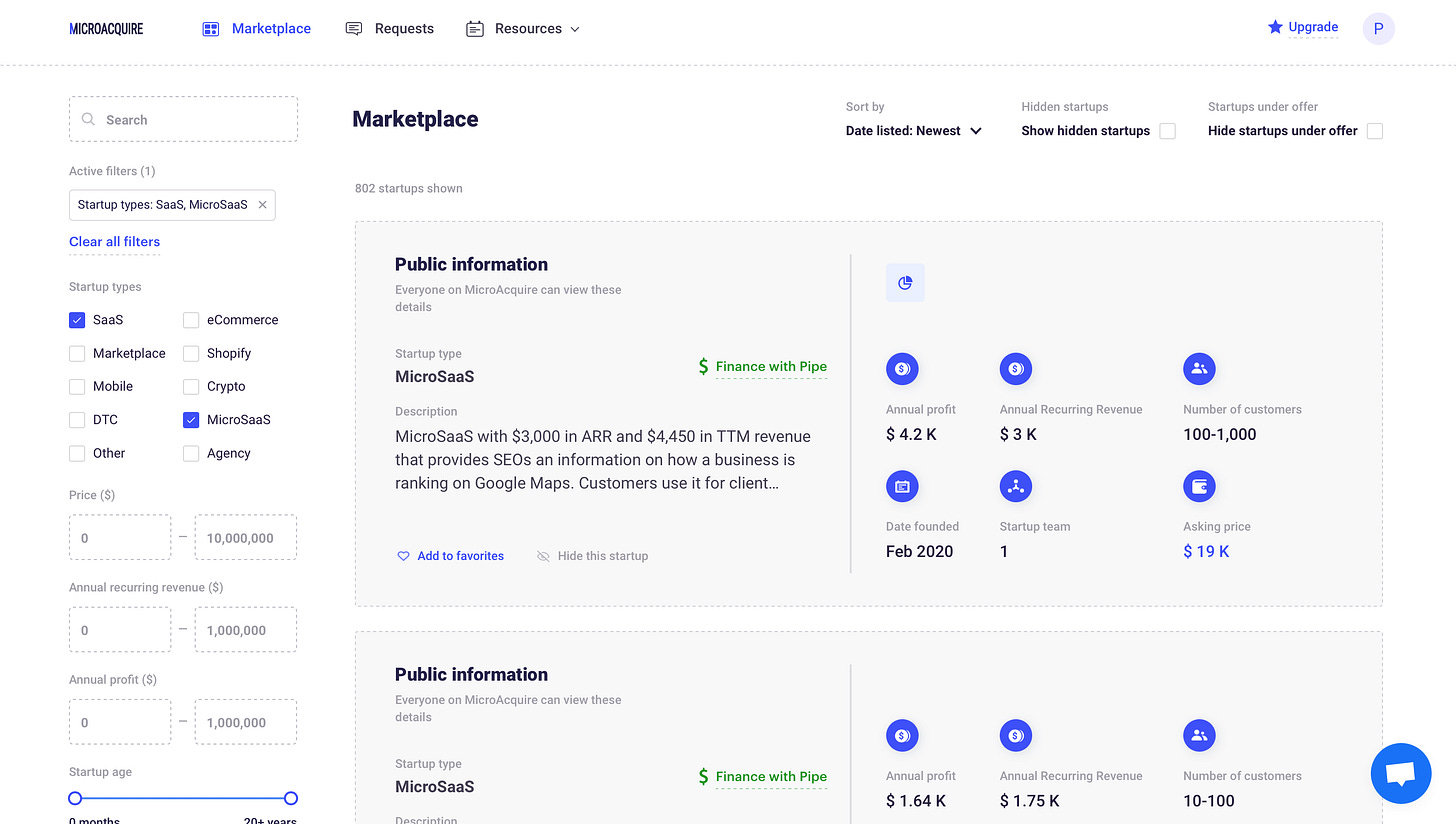Screen dimensions: 1456x824
Task: Expand the Resources menu chevron
Action: [575, 29]
